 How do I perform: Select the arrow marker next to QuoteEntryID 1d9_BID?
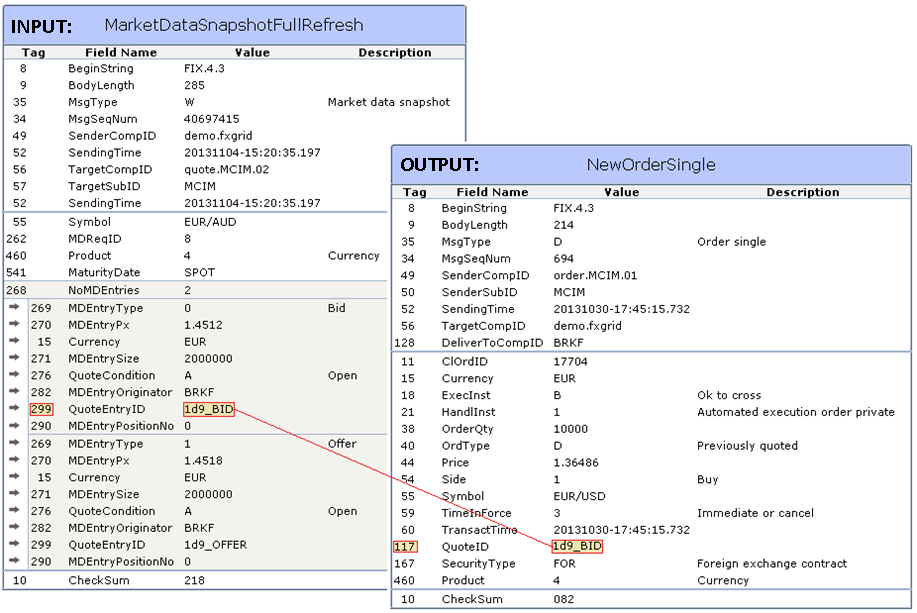pyautogui.click(x=12, y=409)
